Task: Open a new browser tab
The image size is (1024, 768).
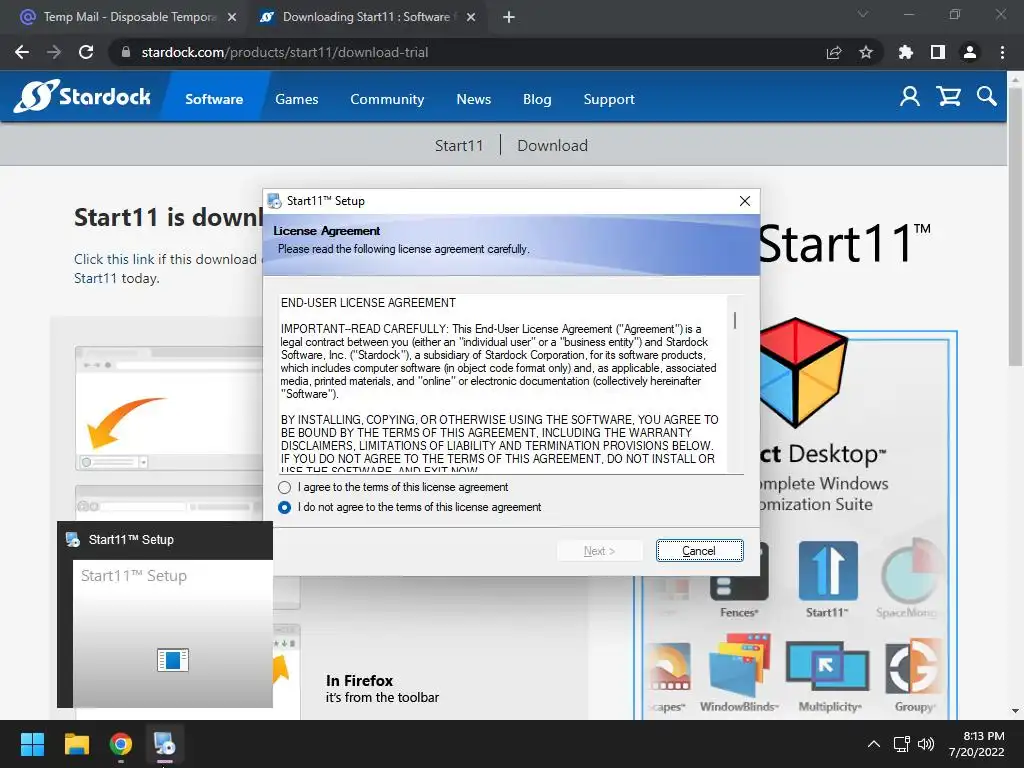Action: 509,17
